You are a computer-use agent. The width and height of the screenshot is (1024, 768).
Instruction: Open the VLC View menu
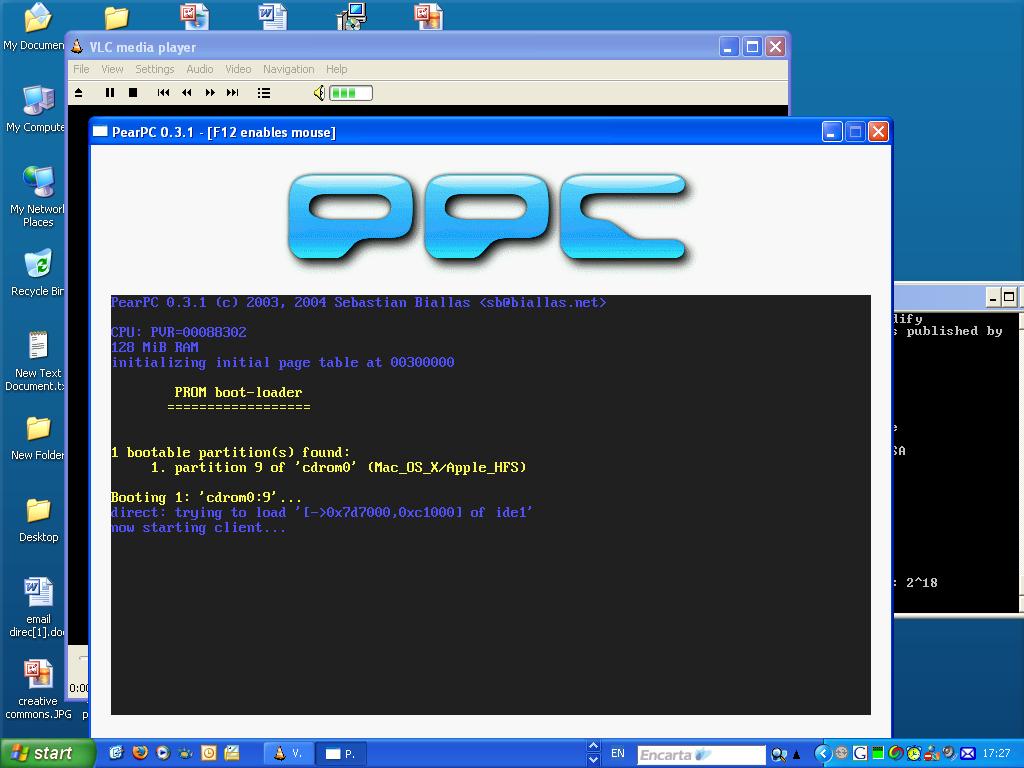112,69
